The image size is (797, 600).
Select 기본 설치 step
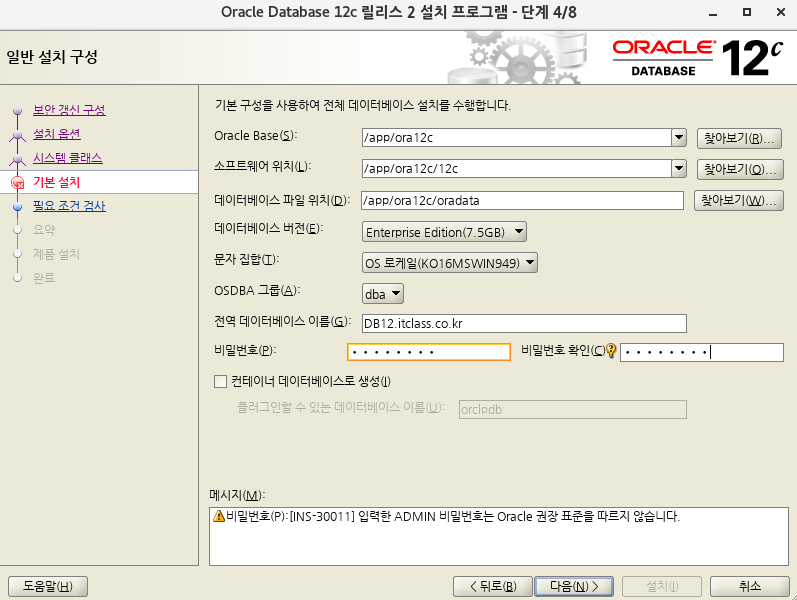(56, 182)
